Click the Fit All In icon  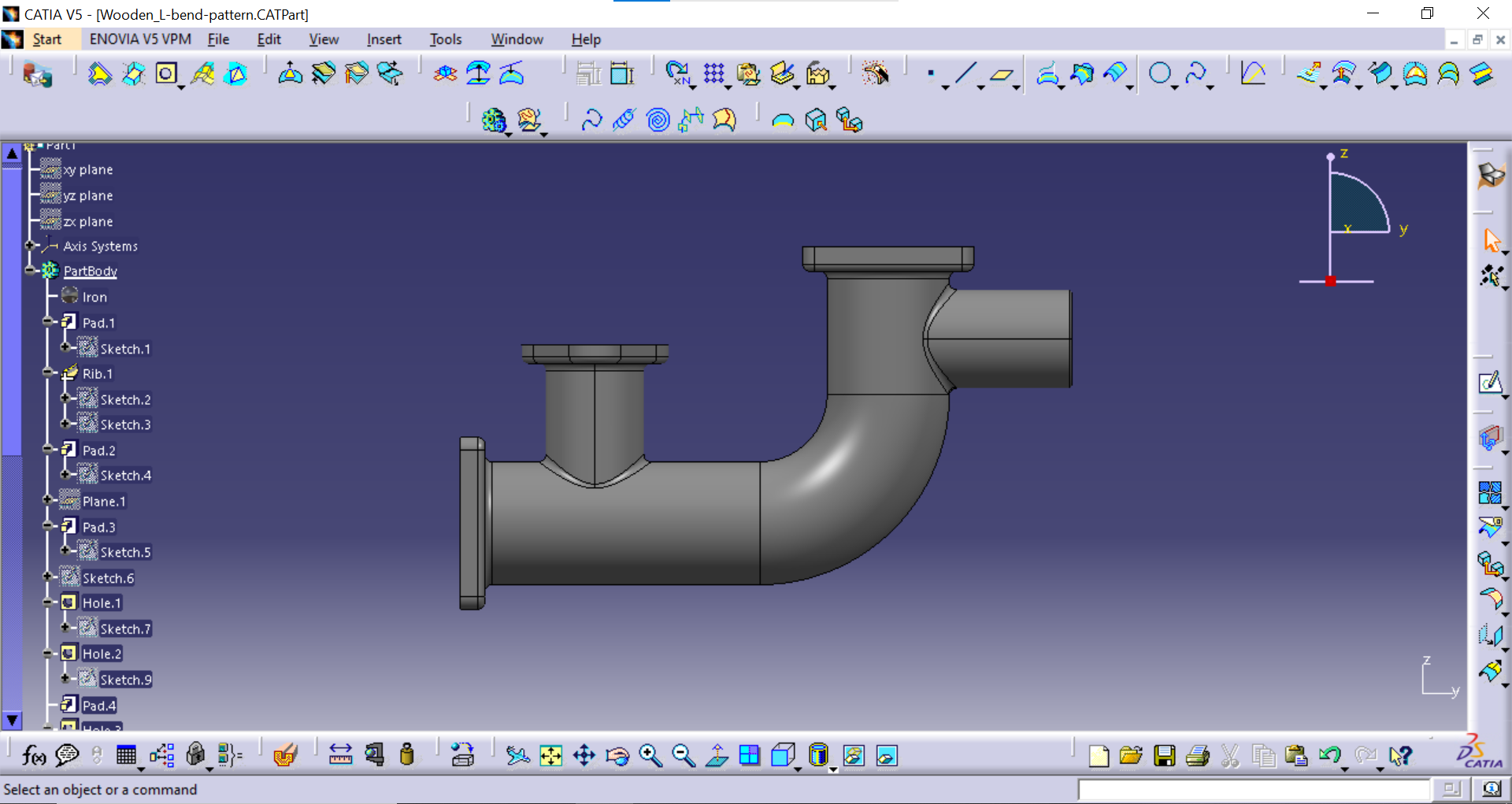pyautogui.click(x=550, y=756)
